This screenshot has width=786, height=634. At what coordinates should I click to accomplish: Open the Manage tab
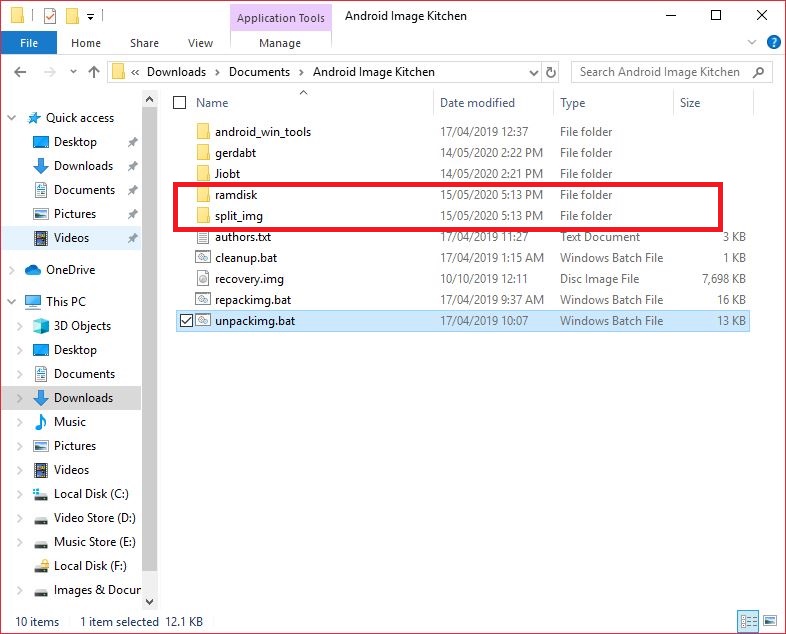[280, 43]
